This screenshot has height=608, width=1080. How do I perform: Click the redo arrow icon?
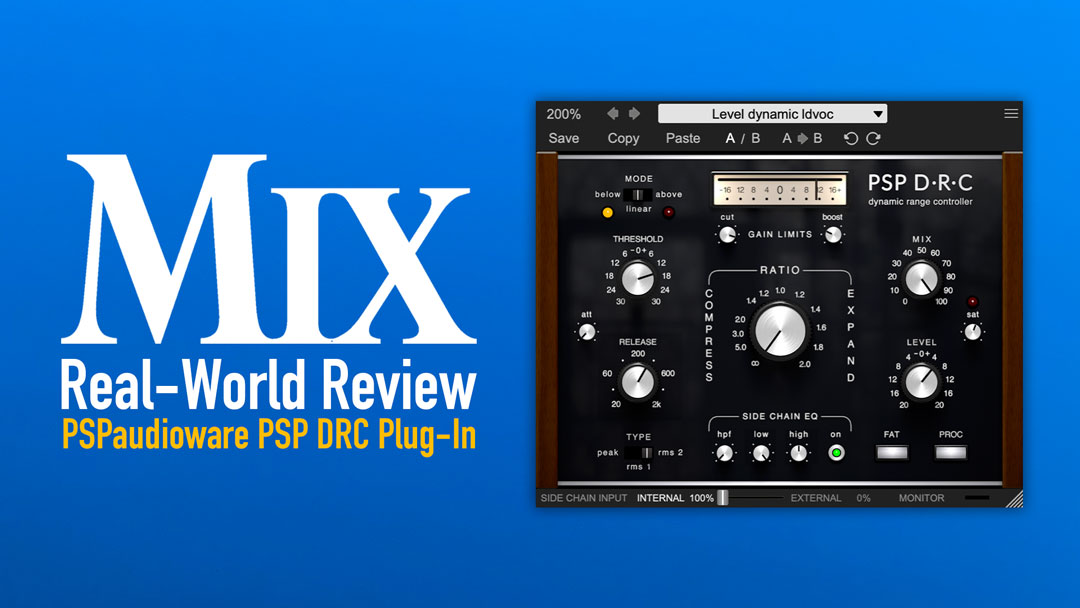[x=873, y=139]
